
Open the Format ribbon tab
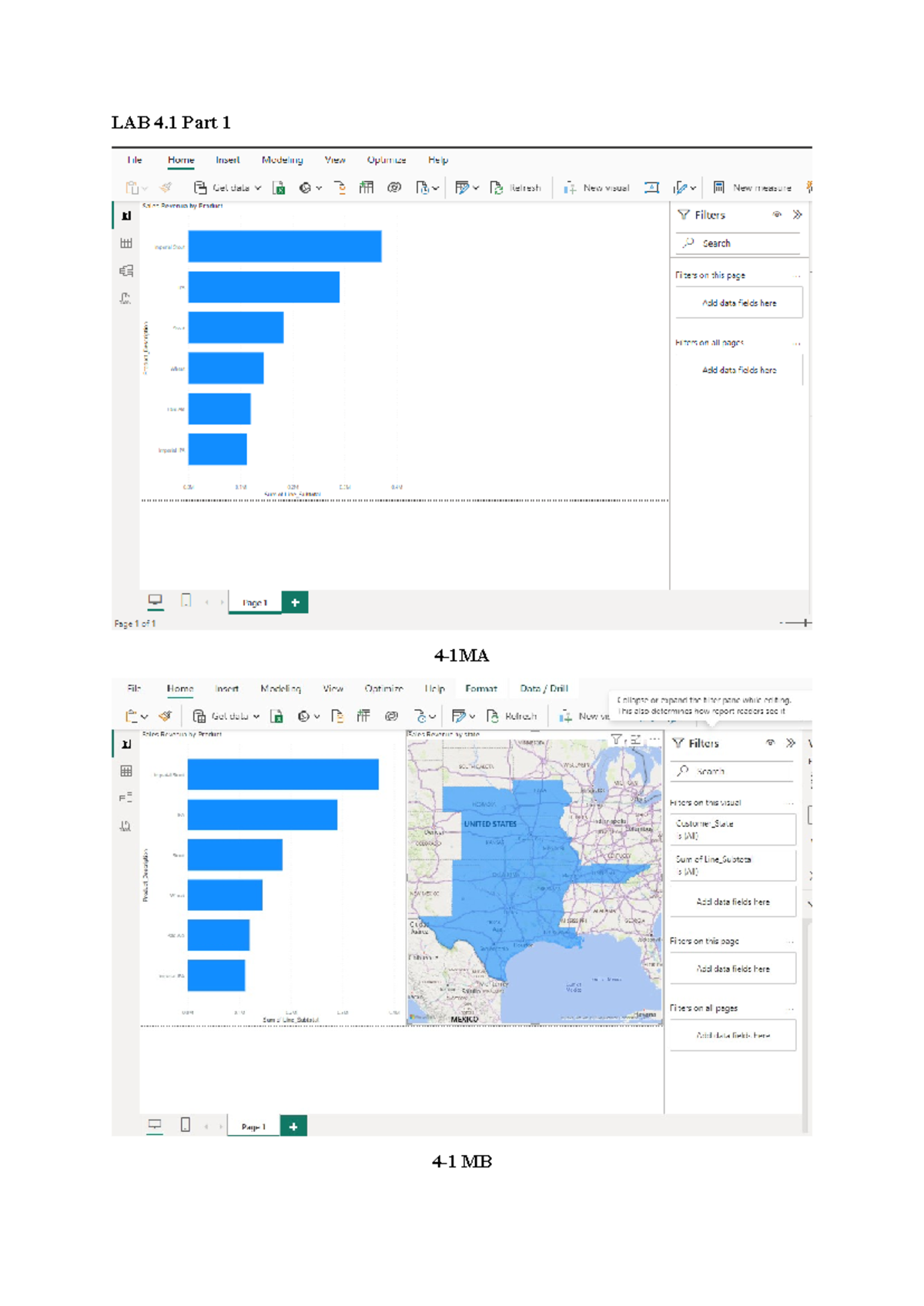point(481,688)
